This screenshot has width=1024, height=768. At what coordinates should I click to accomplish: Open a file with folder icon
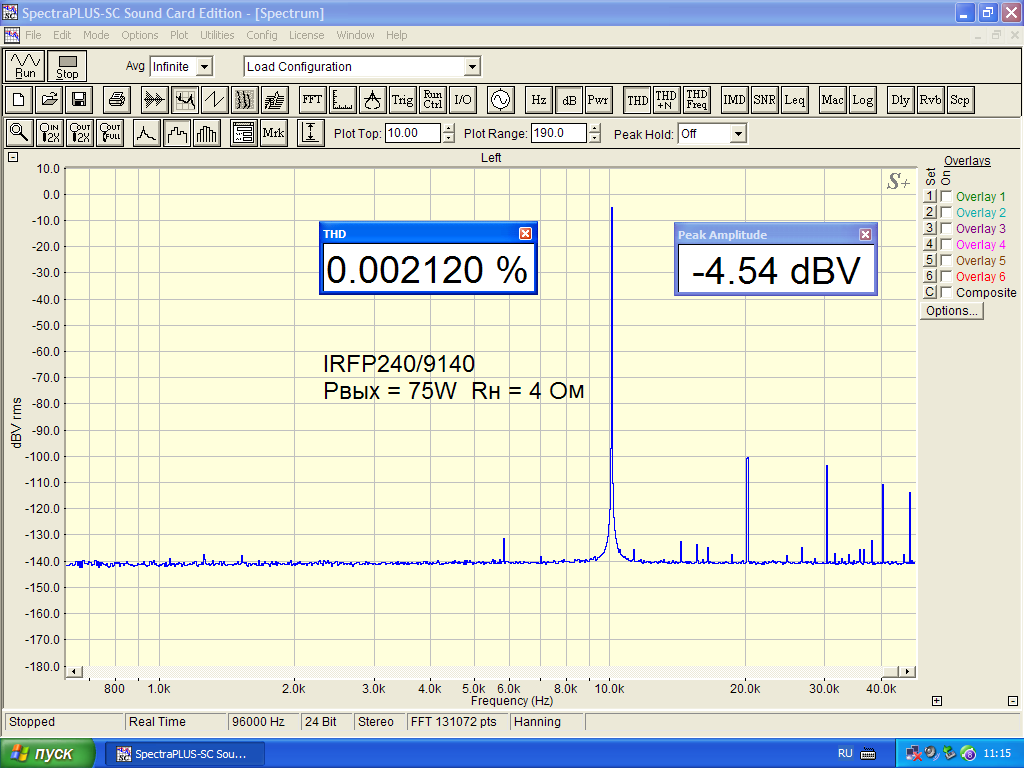49,99
